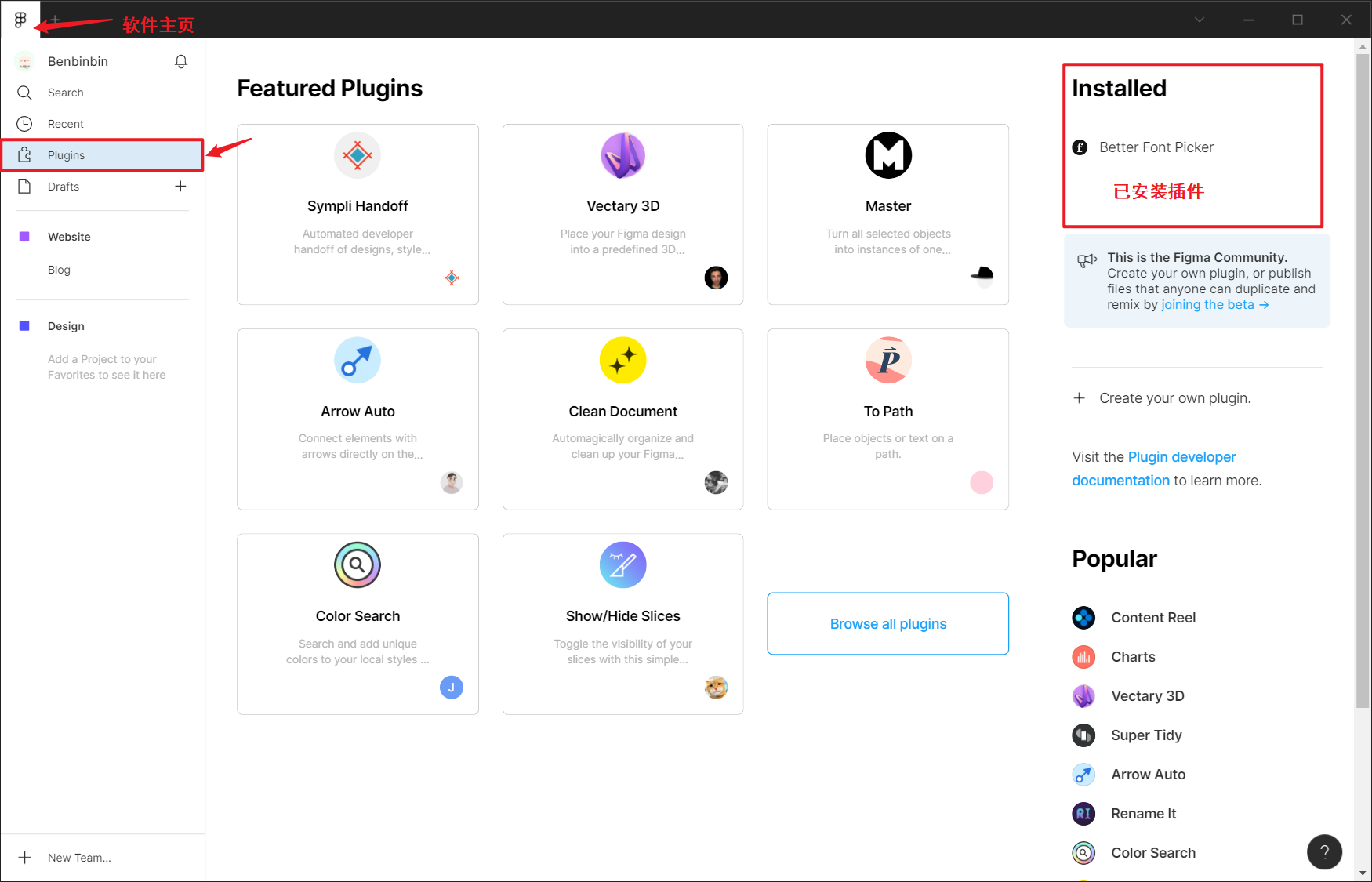Click the Figma home logo icon
The width and height of the screenshot is (1372, 882).
tap(20, 20)
